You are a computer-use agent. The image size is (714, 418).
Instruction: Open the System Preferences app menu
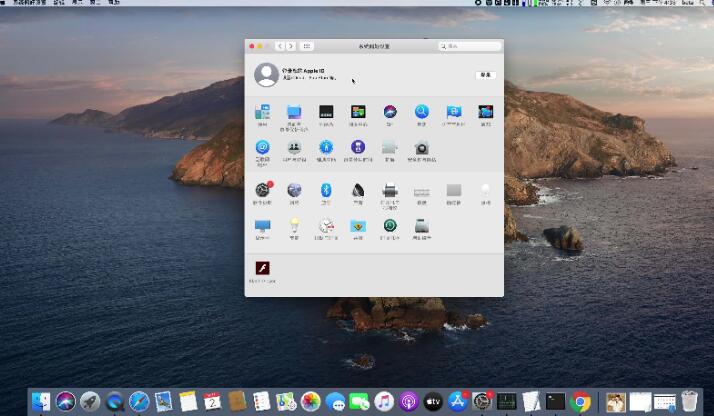point(29,2)
